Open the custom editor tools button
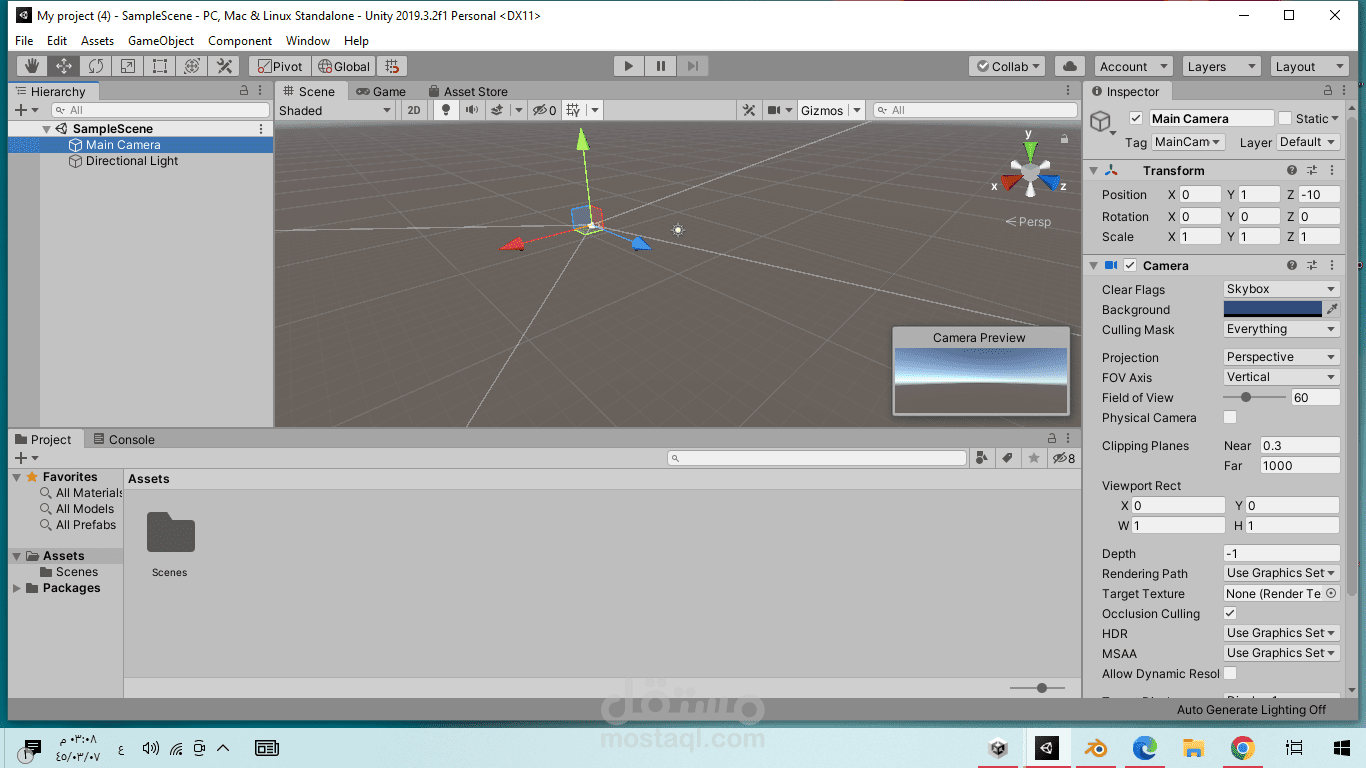The width and height of the screenshot is (1366, 768). [225, 66]
